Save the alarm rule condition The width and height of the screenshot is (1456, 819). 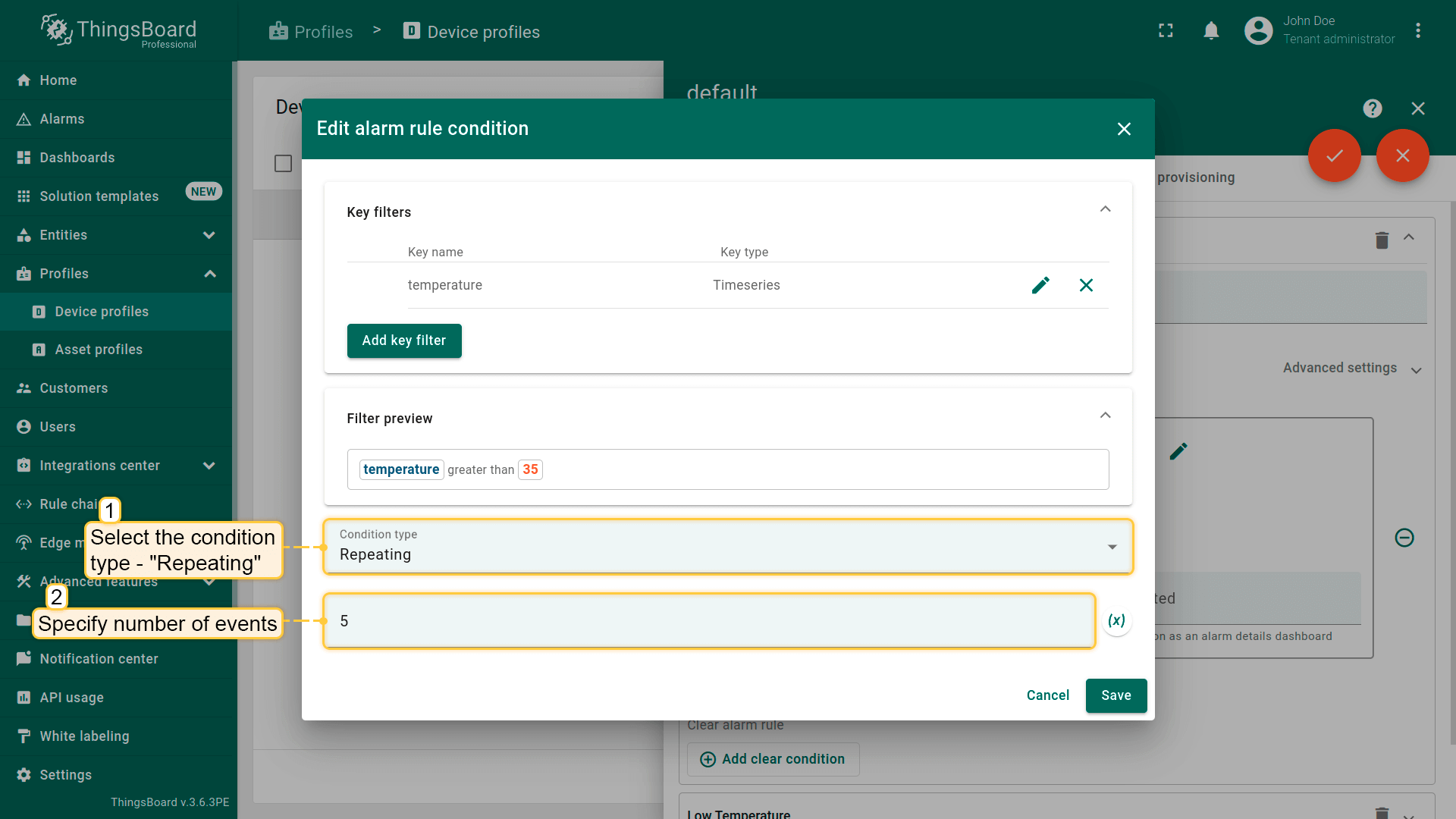1116,695
